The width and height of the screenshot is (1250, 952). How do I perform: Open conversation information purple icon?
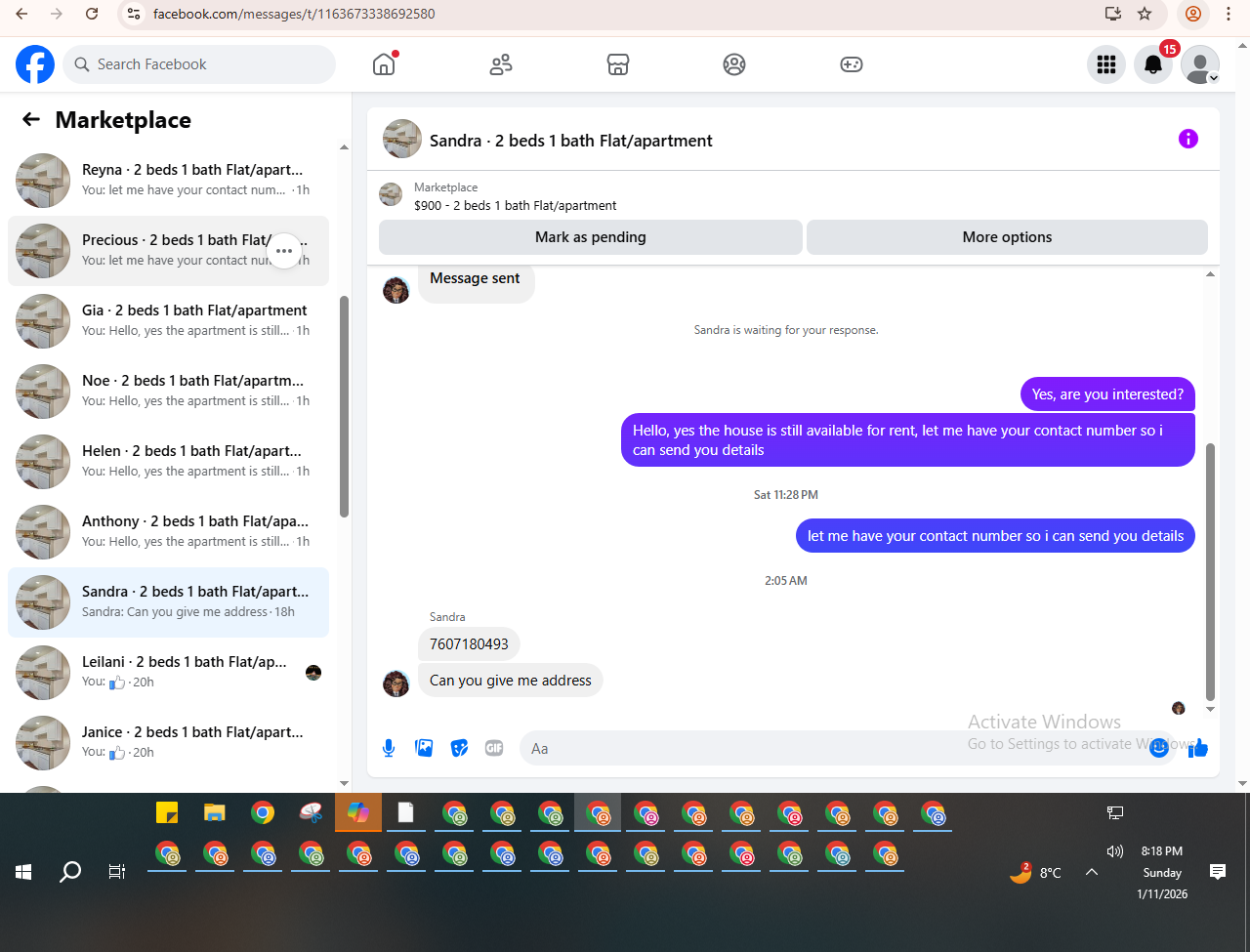[x=1188, y=139]
